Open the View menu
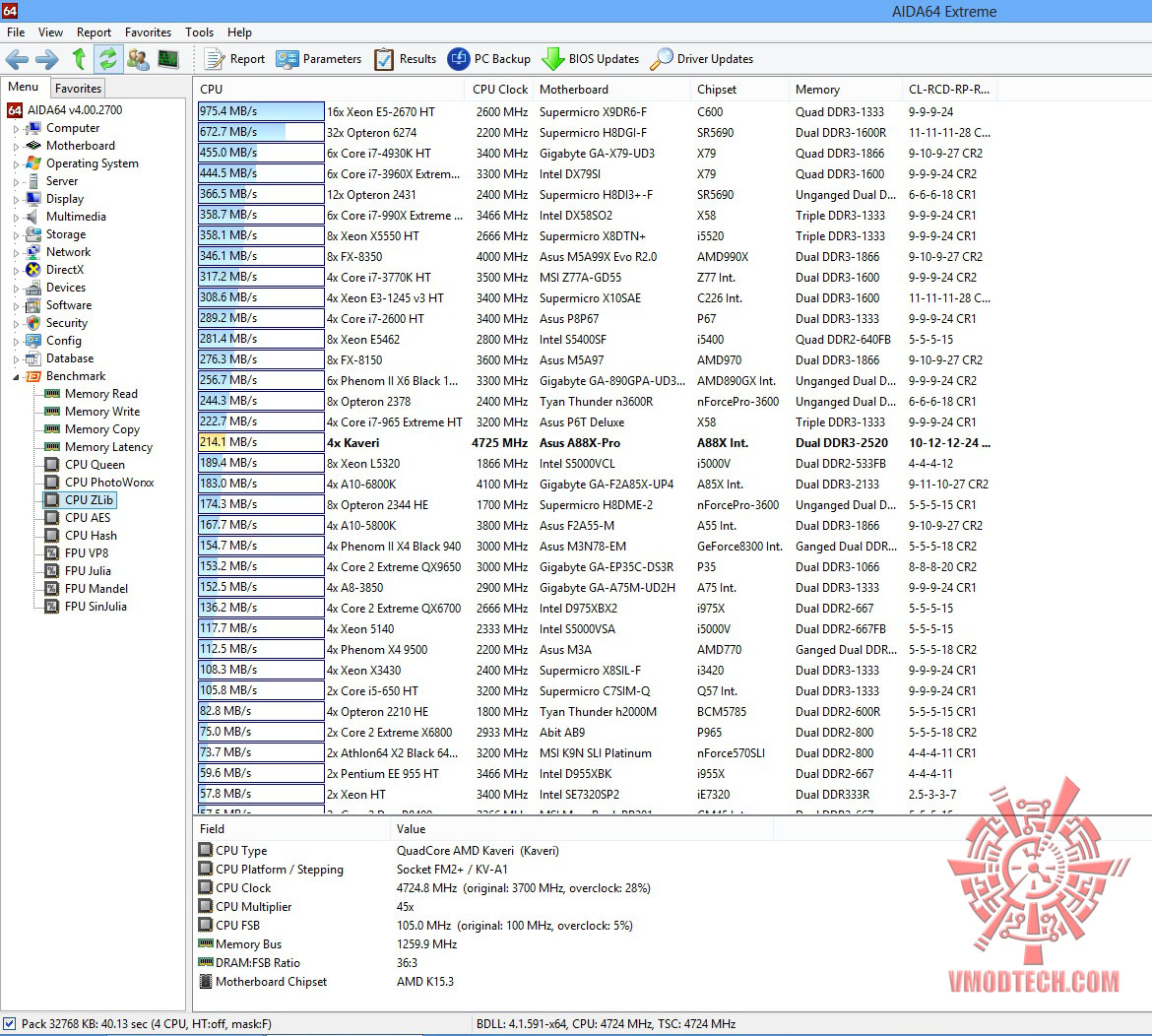The image size is (1152, 1036). tap(50, 32)
